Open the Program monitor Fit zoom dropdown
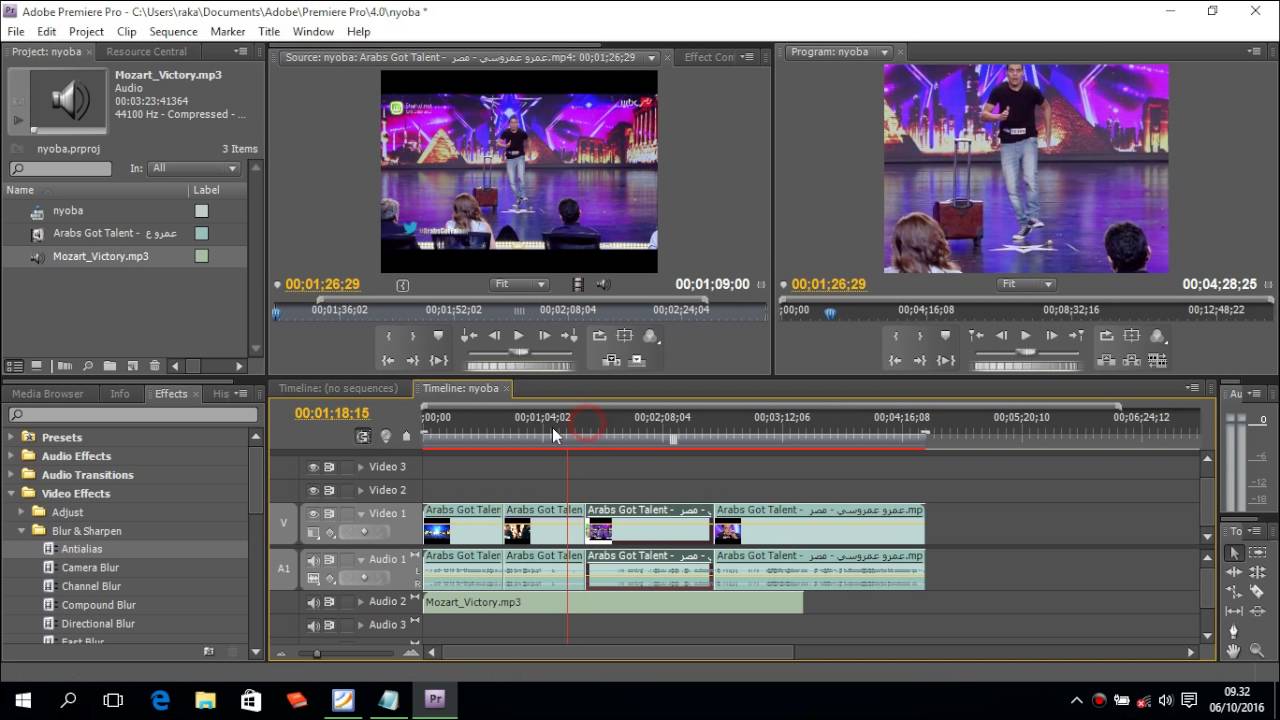 [1026, 285]
